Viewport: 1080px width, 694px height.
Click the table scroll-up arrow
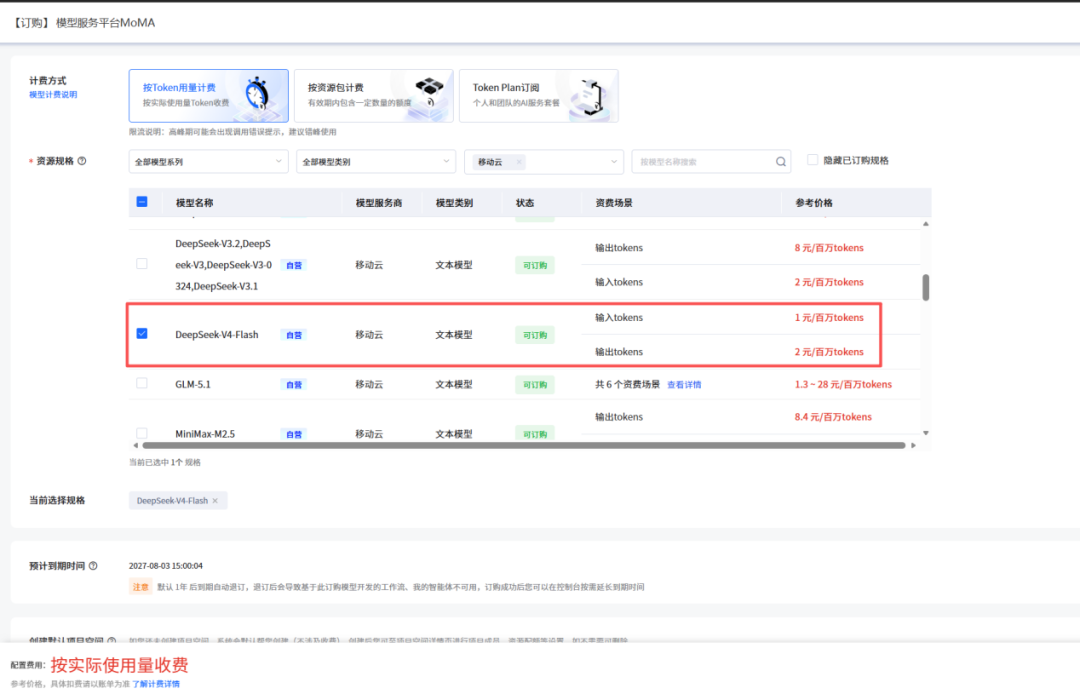pos(926,224)
